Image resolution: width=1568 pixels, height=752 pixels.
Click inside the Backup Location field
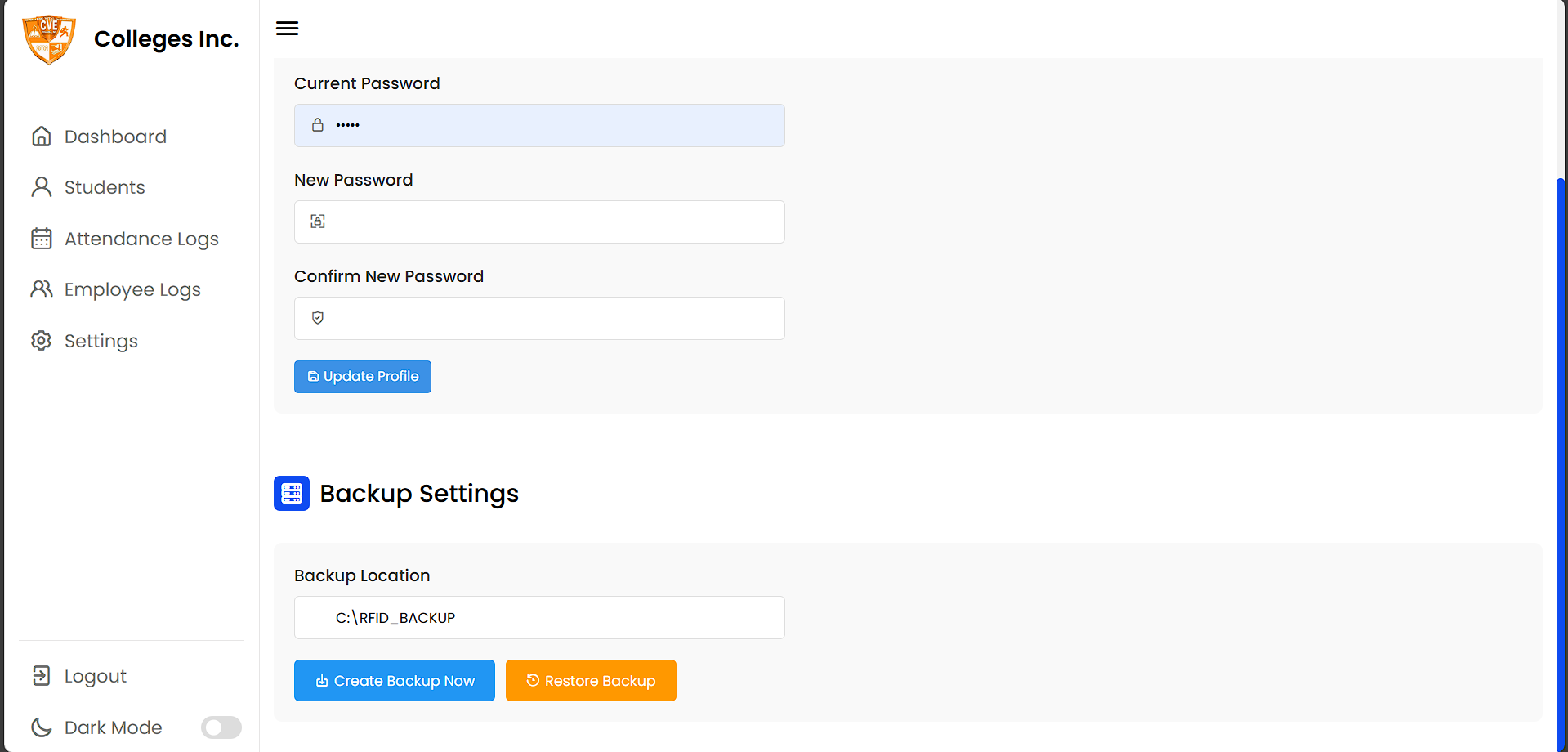pyautogui.click(x=538, y=617)
